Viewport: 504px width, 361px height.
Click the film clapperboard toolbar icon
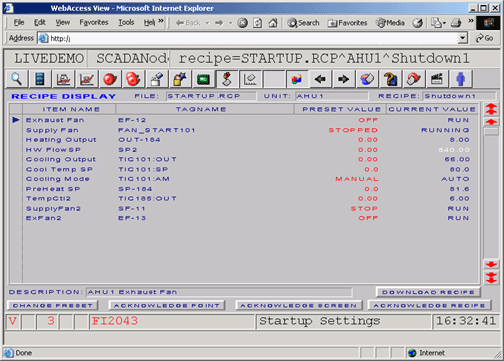(x=437, y=79)
